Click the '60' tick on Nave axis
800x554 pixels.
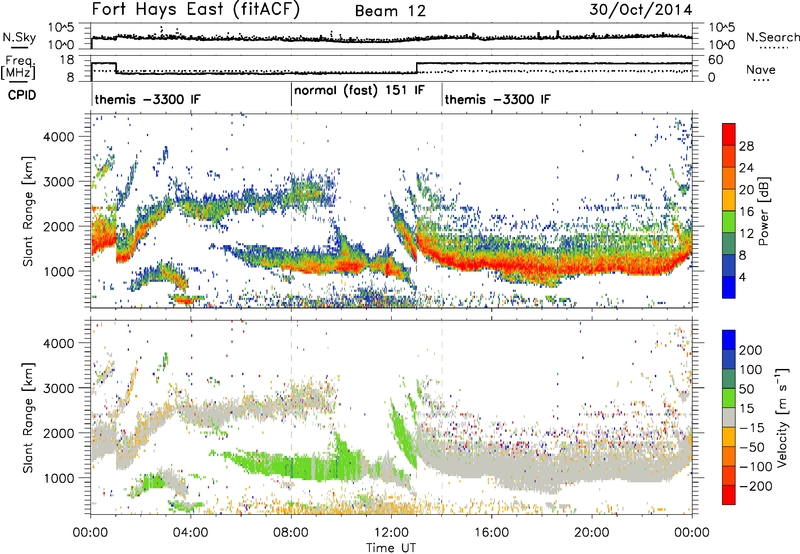pyautogui.click(x=716, y=60)
